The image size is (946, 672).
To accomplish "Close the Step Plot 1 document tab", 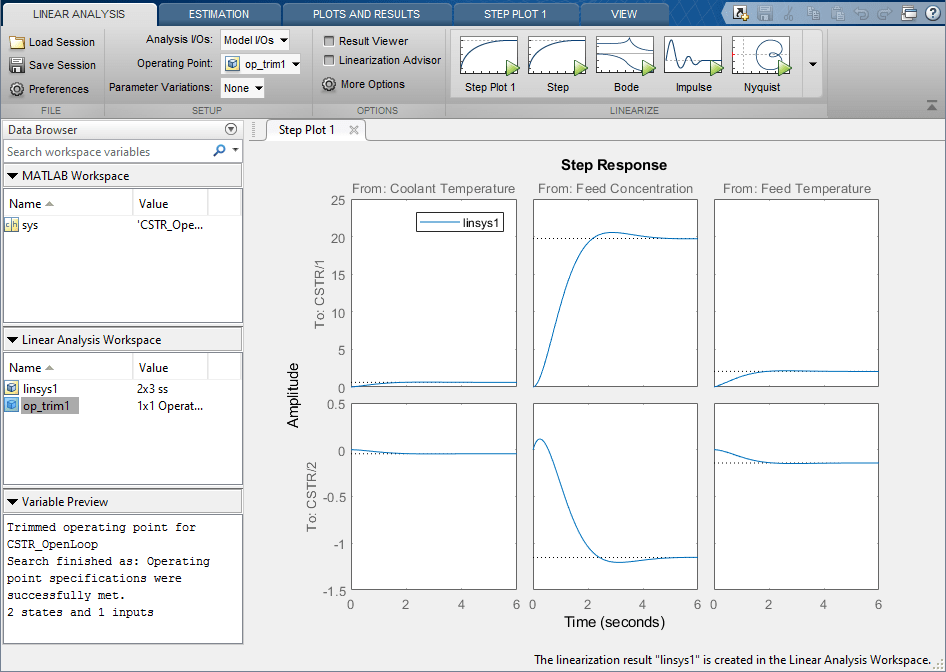I will [354, 130].
